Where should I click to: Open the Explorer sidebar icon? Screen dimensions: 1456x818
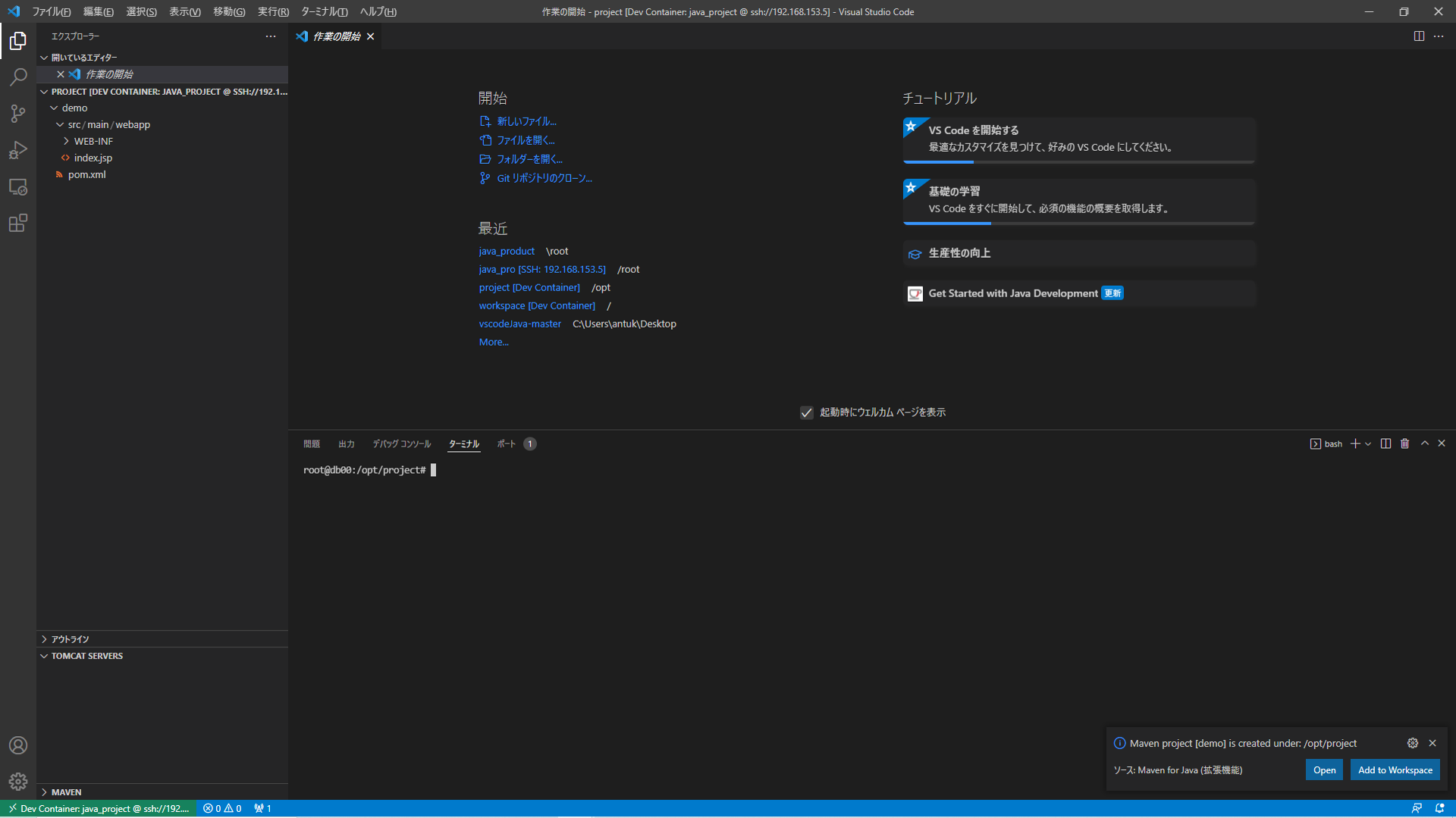pyautogui.click(x=17, y=41)
